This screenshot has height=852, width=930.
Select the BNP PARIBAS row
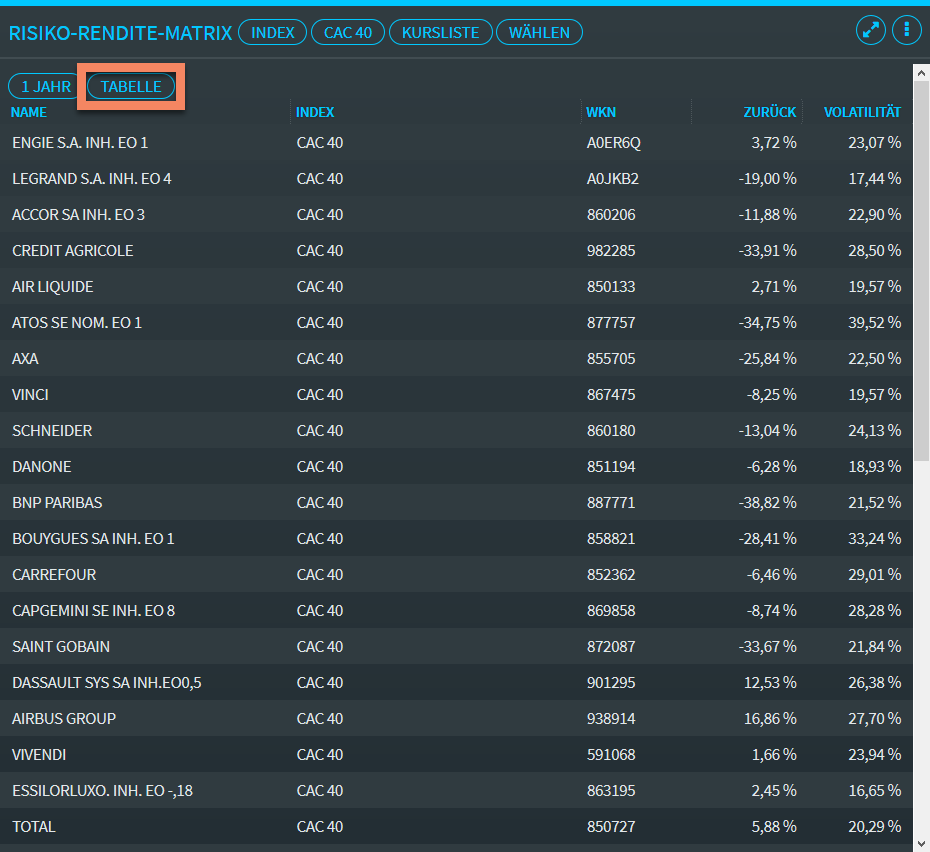[57, 503]
